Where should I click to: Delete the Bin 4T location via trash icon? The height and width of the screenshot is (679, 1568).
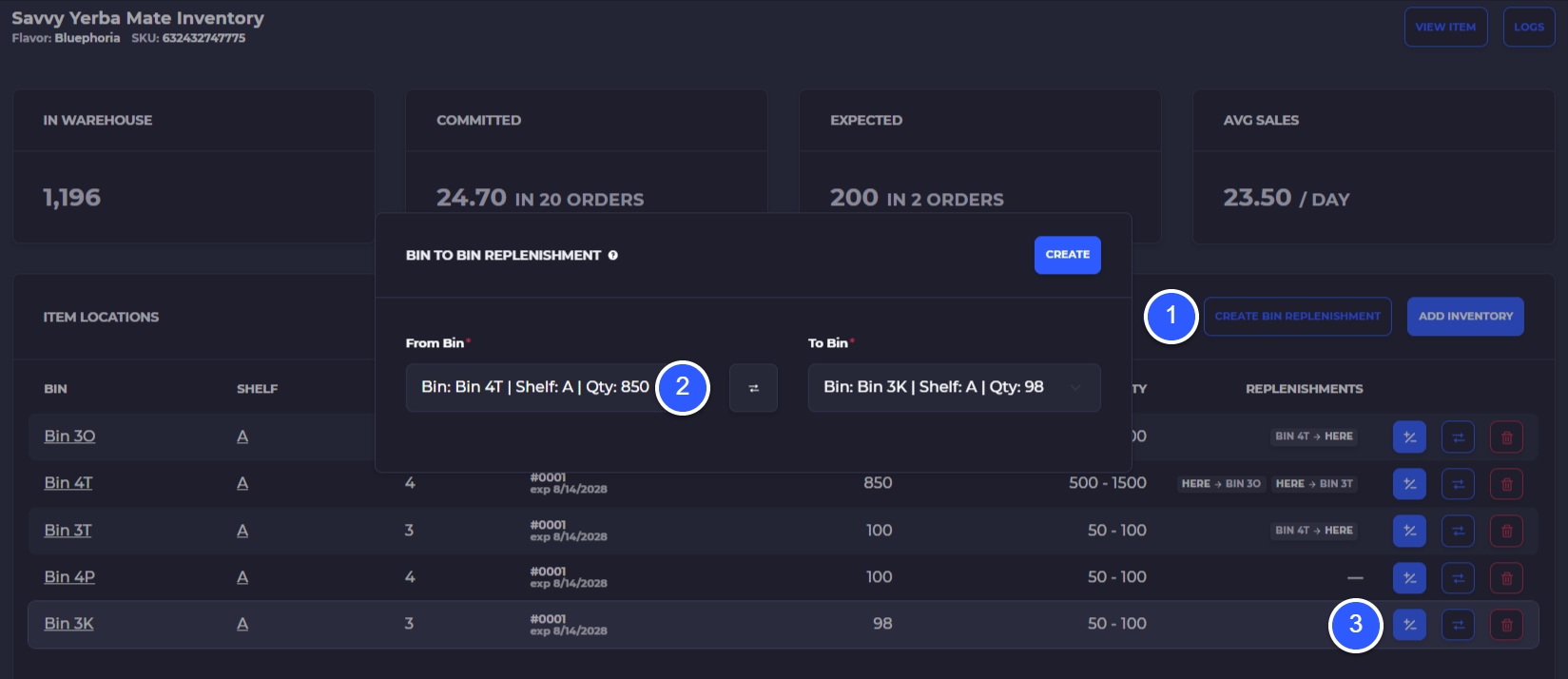click(1506, 484)
